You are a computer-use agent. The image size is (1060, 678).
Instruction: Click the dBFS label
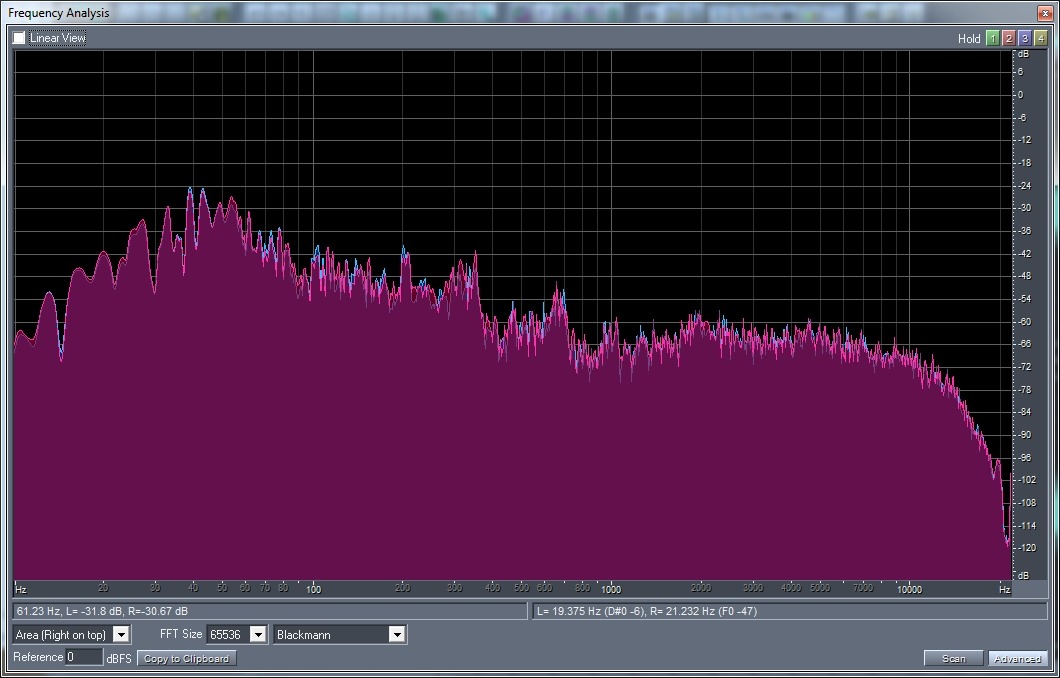(119, 658)
